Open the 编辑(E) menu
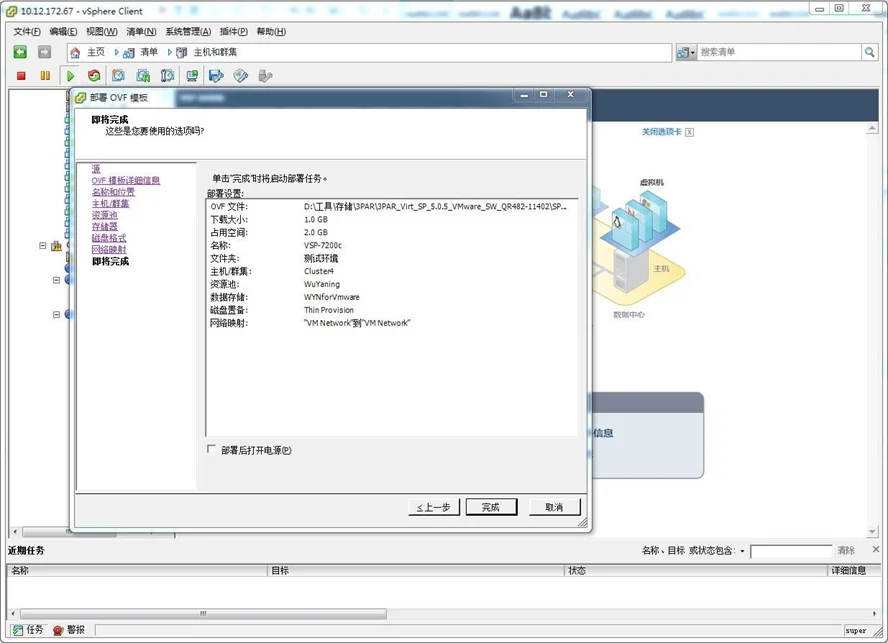888x643 pixels. pos(63,32)
